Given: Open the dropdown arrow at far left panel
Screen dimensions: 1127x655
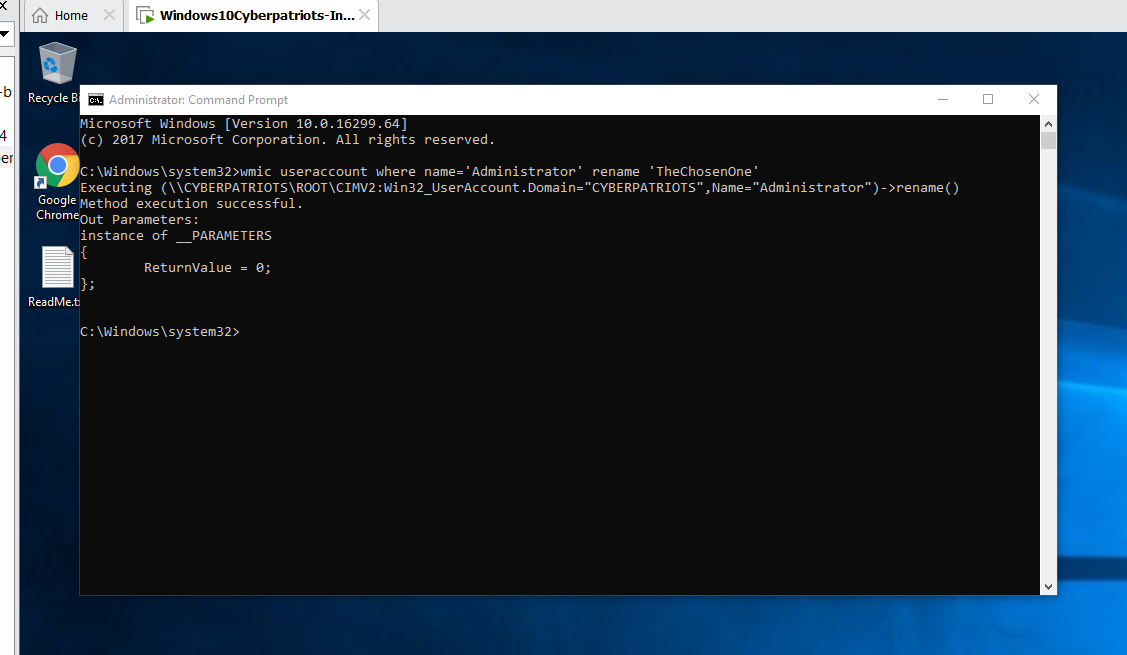Looking at the screenshot, I should [4, 34].
